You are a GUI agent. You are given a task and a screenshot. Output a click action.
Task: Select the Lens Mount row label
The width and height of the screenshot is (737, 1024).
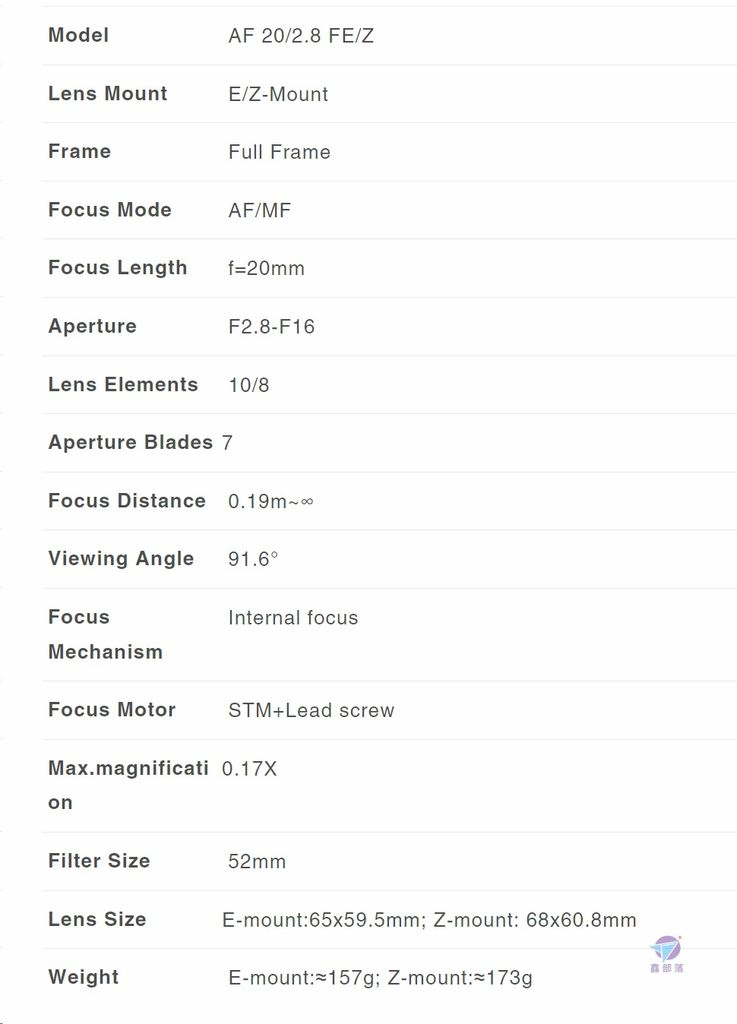[108, 93]
